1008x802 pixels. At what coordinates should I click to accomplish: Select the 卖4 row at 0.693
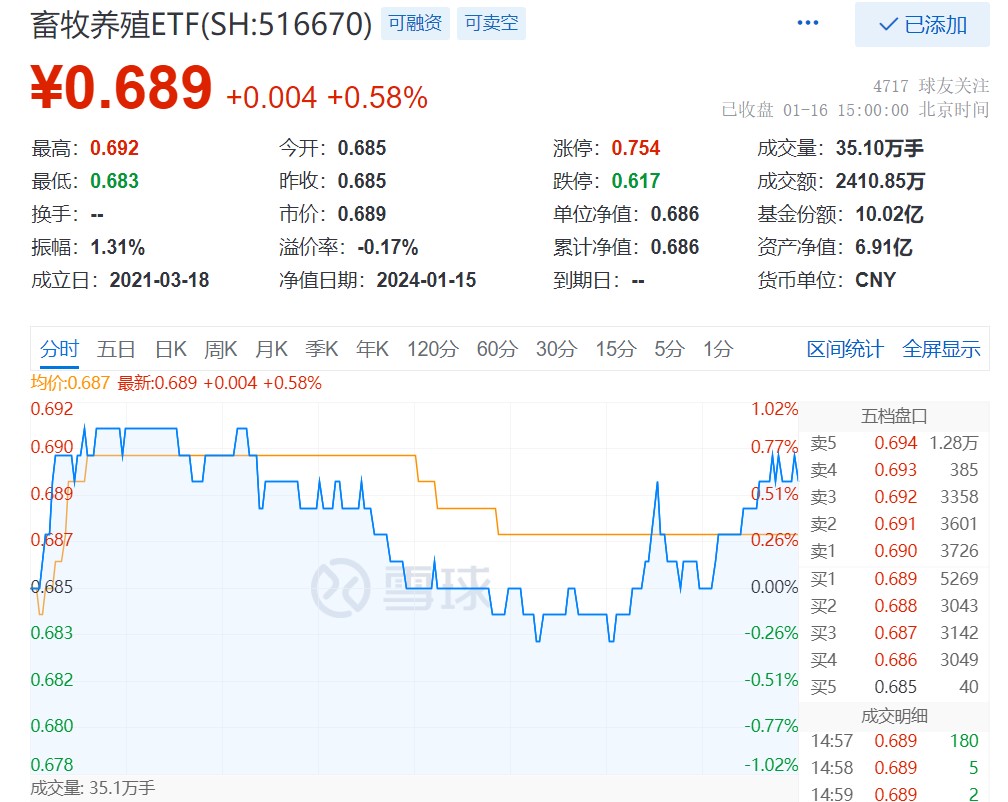tap(894, 470)
